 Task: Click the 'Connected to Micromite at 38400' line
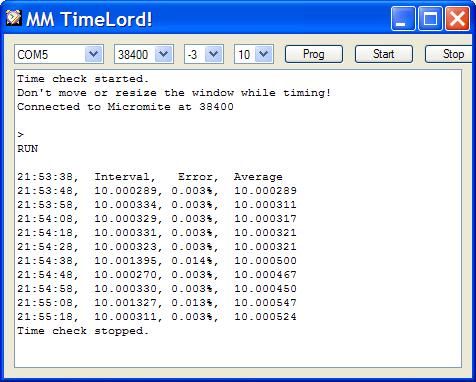point(125,107)
